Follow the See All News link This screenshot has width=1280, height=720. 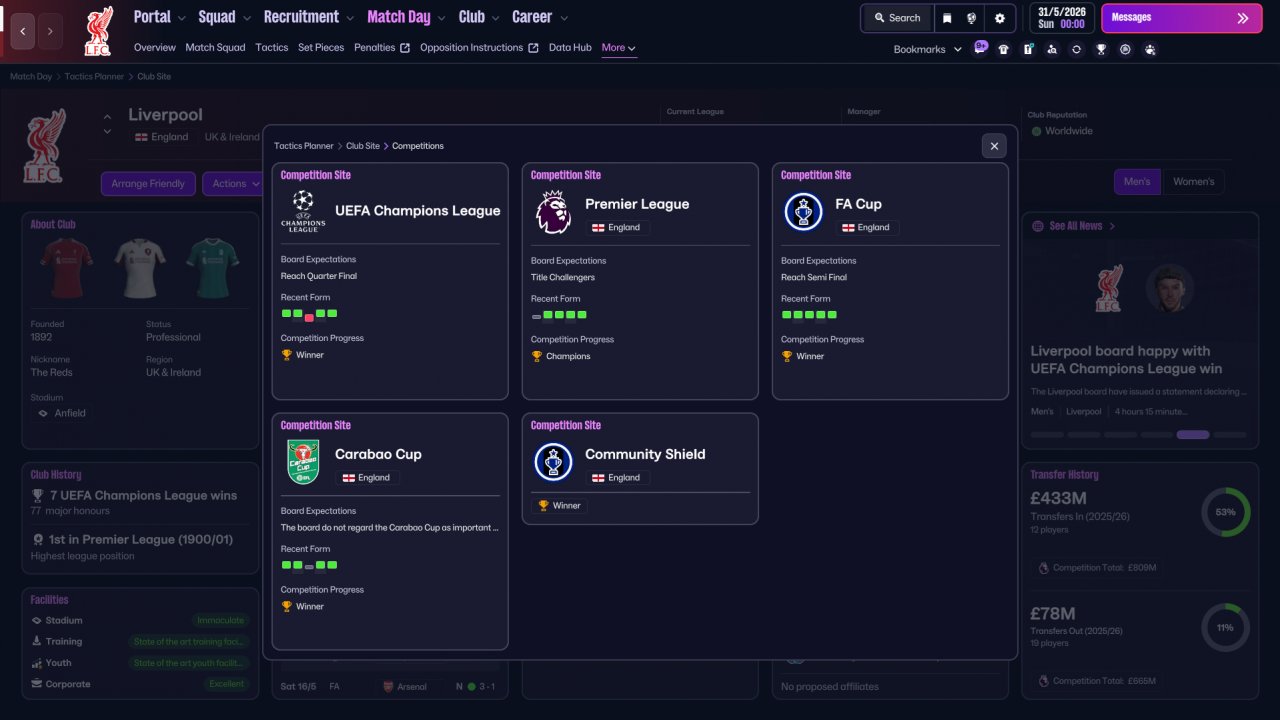click(x=1074, y=226)
